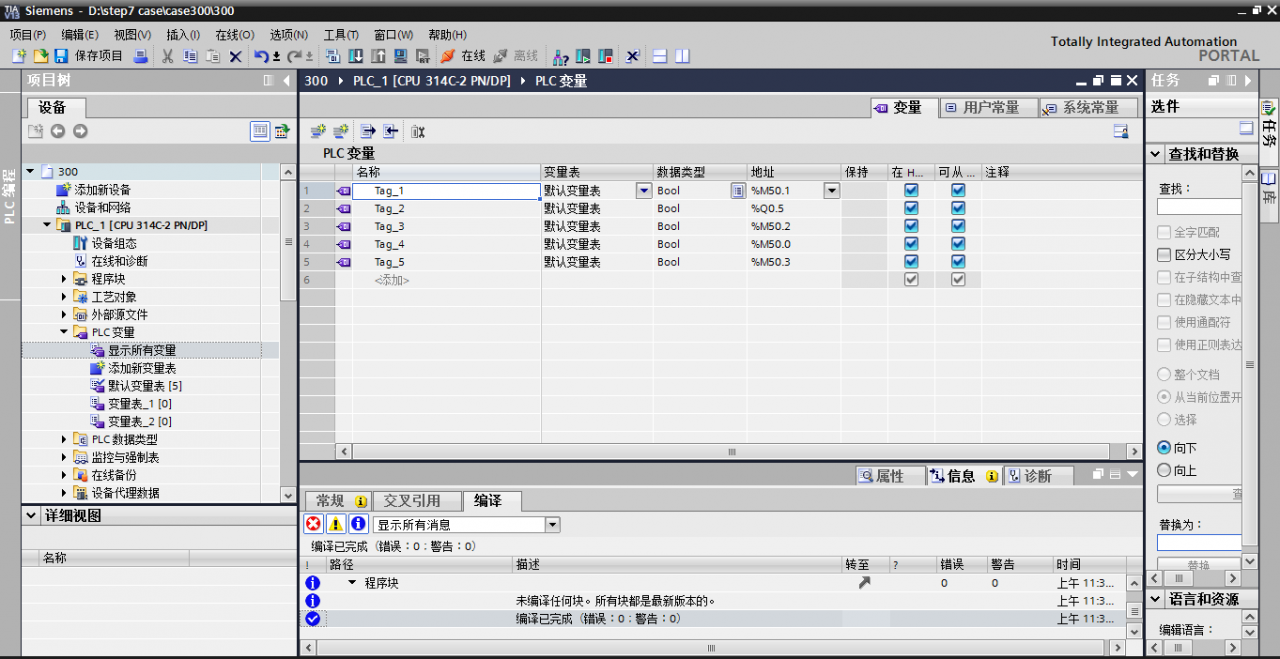
Task: Open the 在线(O) menu
Action: pyautogui.click(x=235, y=34)
